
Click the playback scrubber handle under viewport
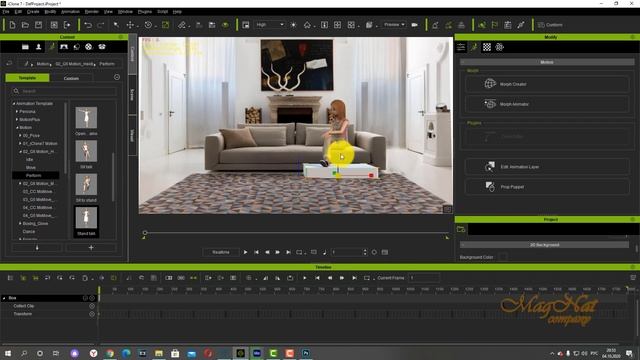tap(145, 233)
